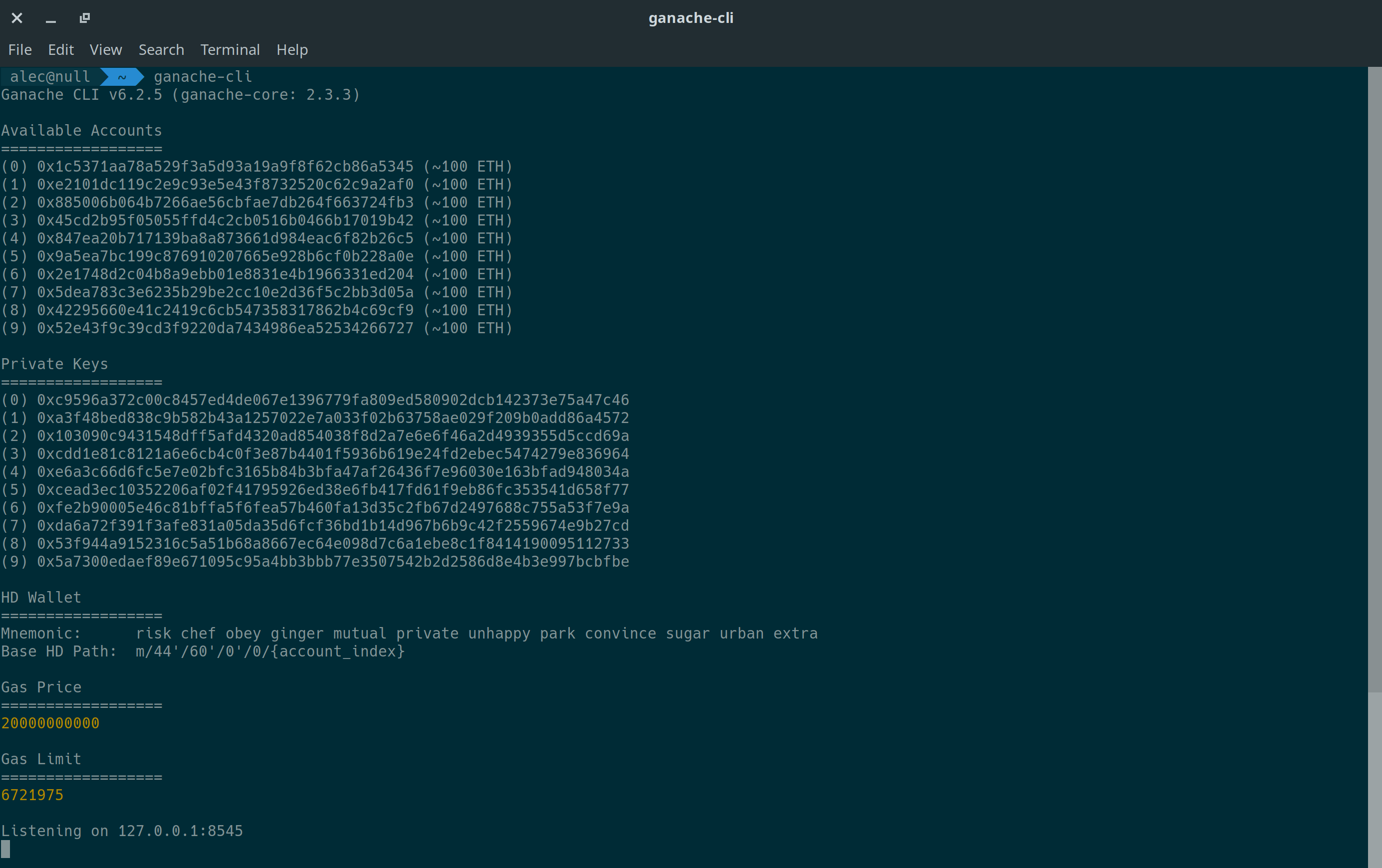Open the Help menu
This screenshot has width=1382, height=868.
click(292, 50)
